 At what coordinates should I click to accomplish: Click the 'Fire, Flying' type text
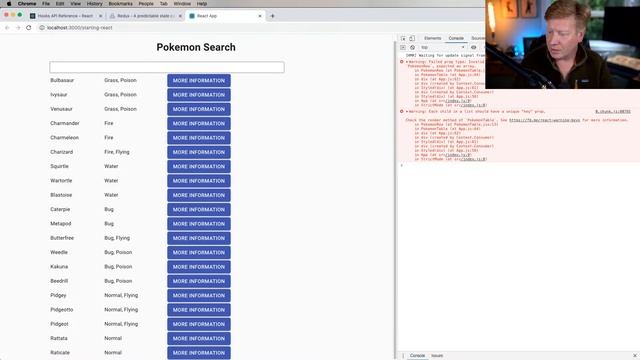[117, 152]
